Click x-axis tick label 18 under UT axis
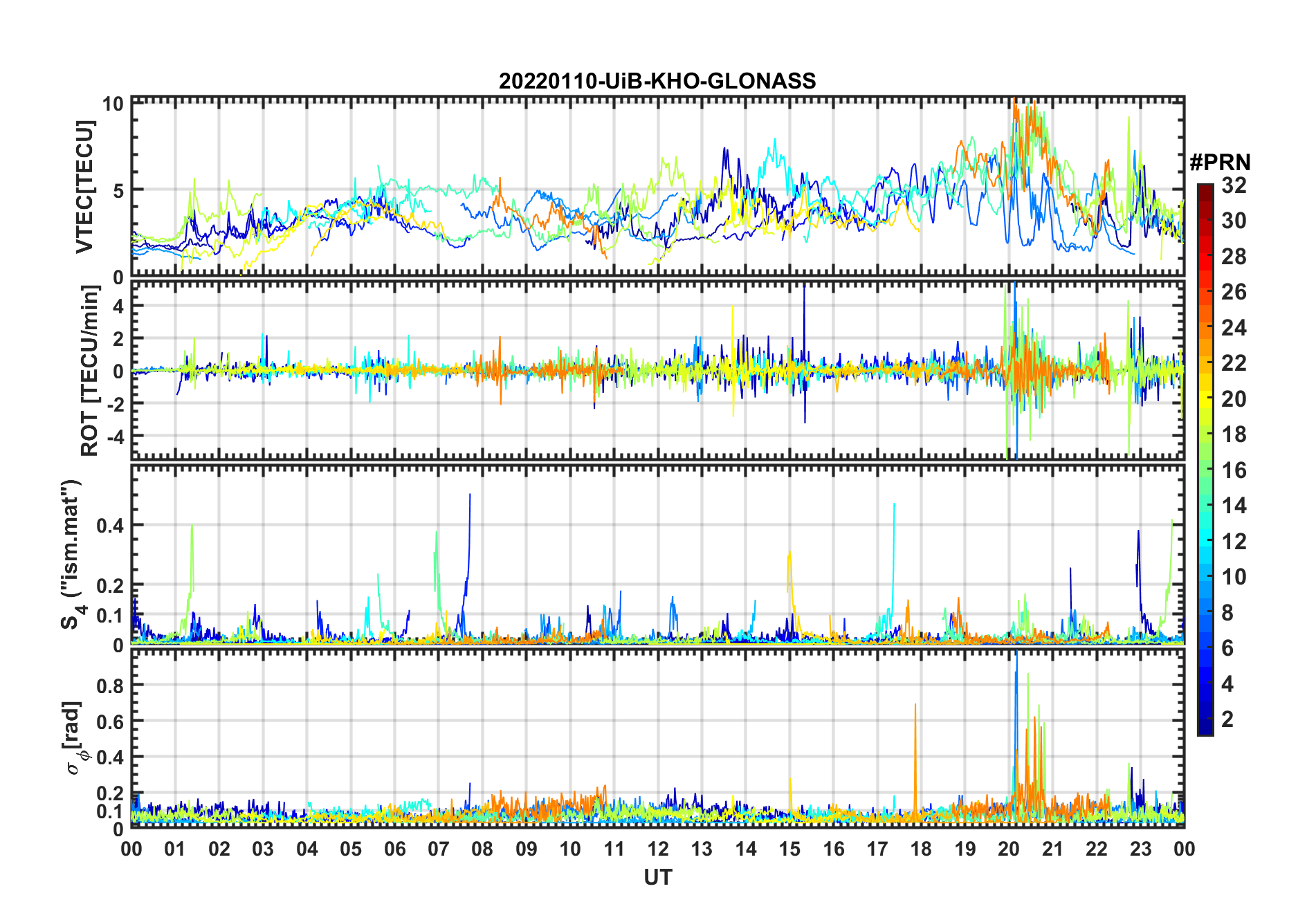Image resolution: width=1316 pixels, height=920 pixels. [922, 849]
